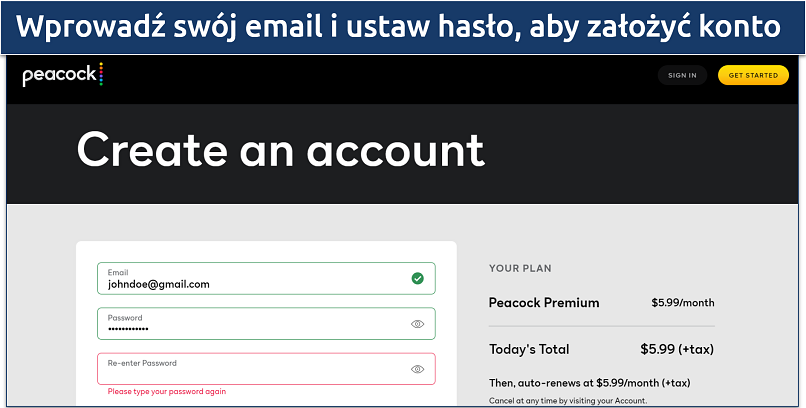This screenshot has height=408, width=806.
Task: Click the auto-renews at $5.99/month notice
Action: tap(590, 383)
